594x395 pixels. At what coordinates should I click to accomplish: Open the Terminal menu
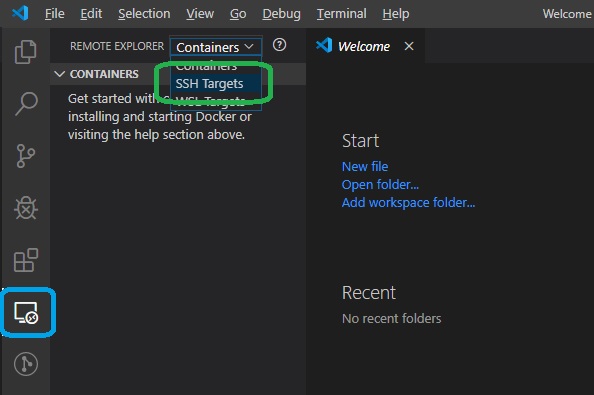tap(342, 14)
